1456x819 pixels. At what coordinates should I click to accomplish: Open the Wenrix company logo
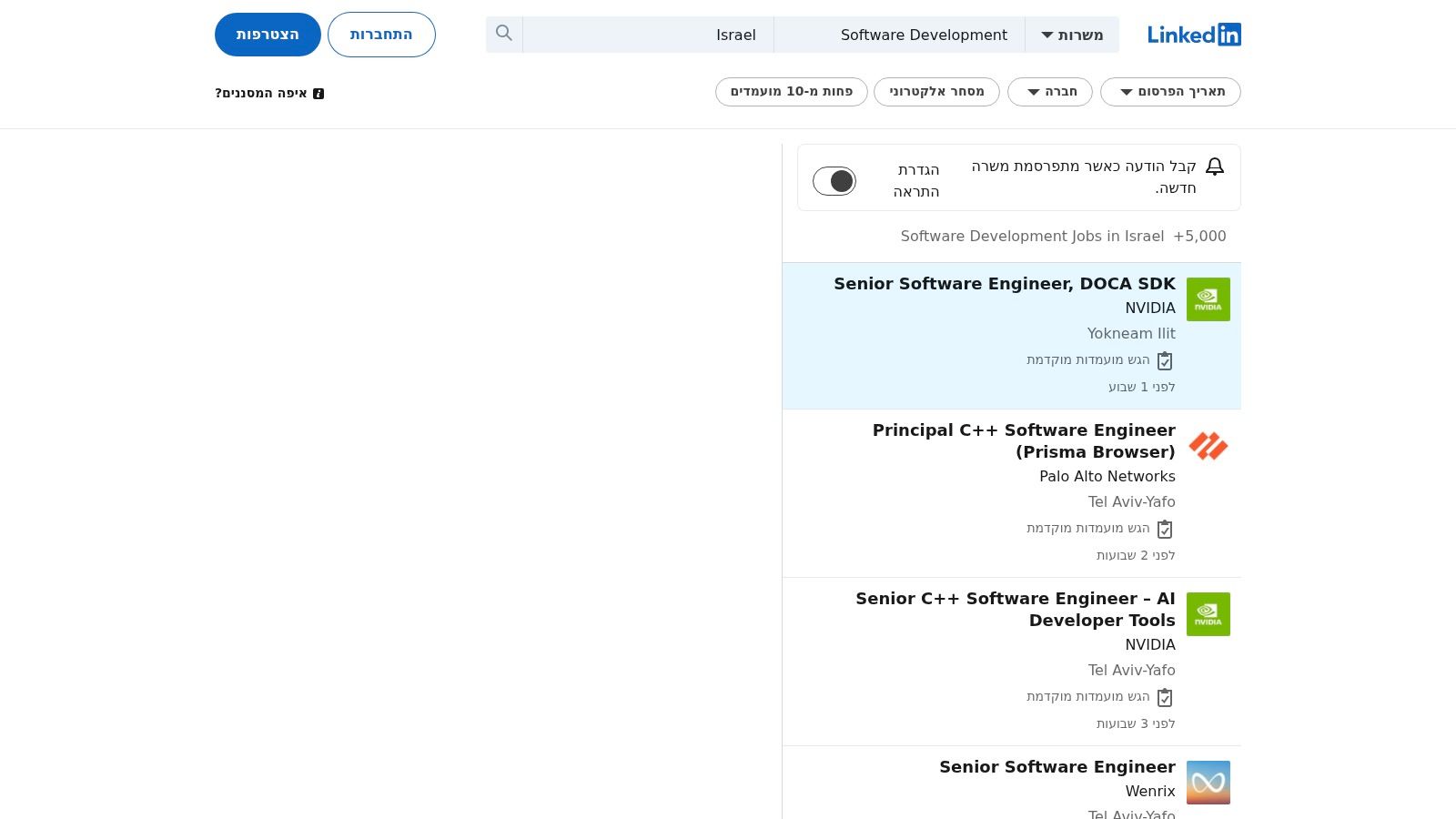tap(1208, 783)
